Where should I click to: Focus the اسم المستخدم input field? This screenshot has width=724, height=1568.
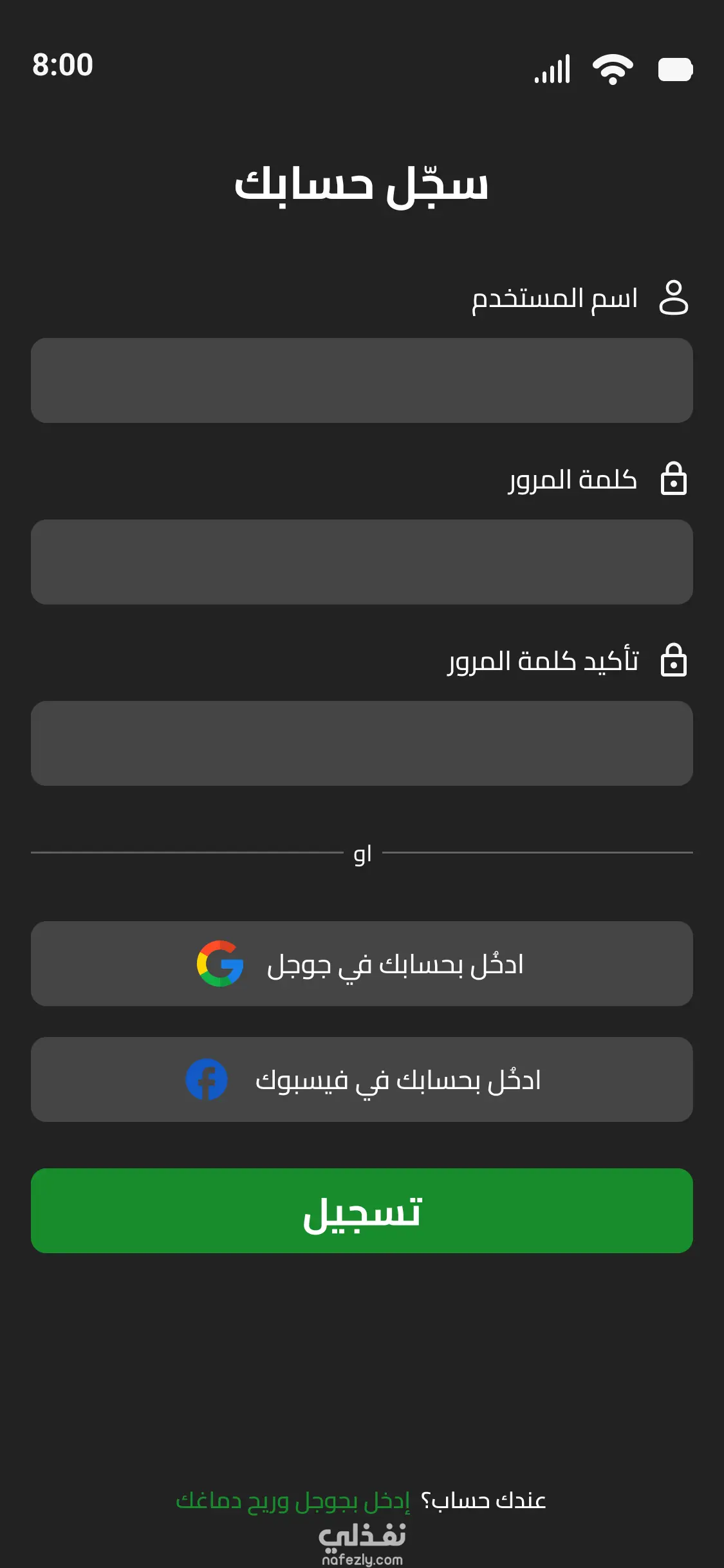(362, 380)
